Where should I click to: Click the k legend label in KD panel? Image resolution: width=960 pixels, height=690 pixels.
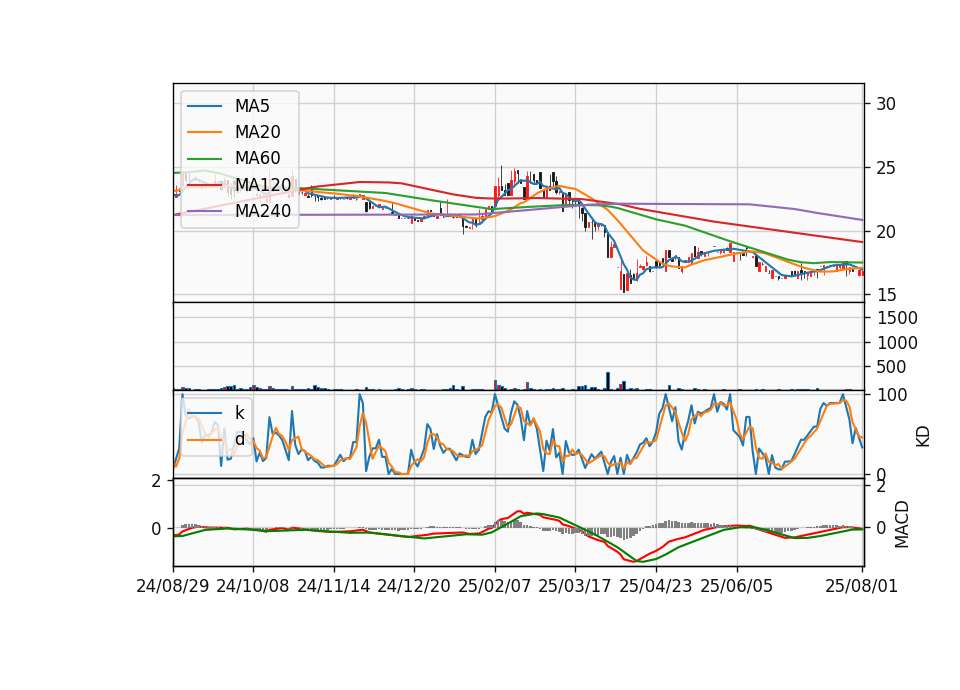tap(239, 412)
